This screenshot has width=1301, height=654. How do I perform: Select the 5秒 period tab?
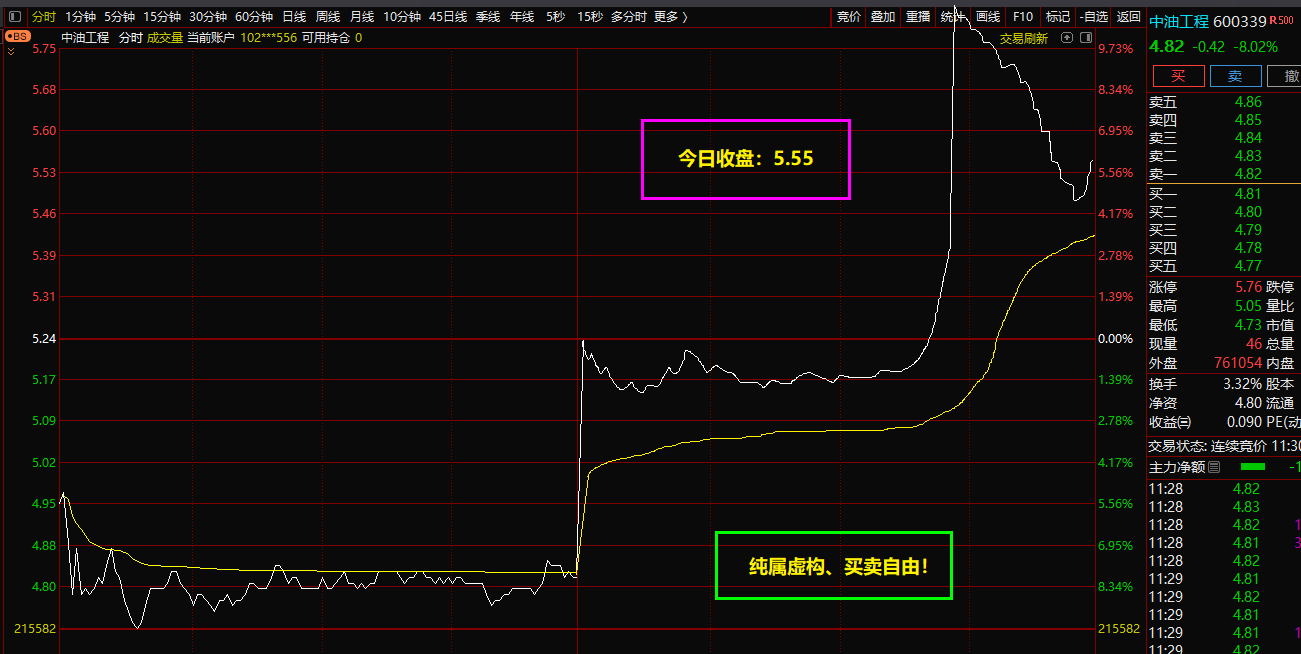[x=555, y=17]
